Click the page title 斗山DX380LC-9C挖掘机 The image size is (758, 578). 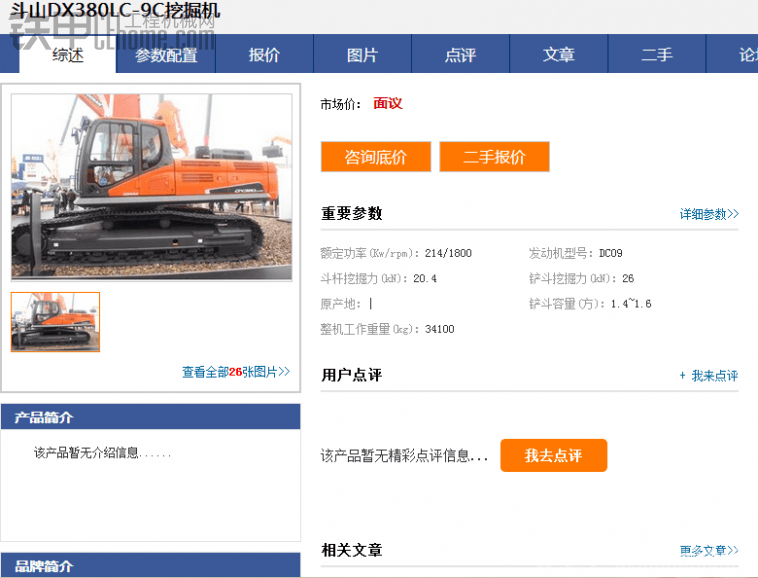[115, 11]
